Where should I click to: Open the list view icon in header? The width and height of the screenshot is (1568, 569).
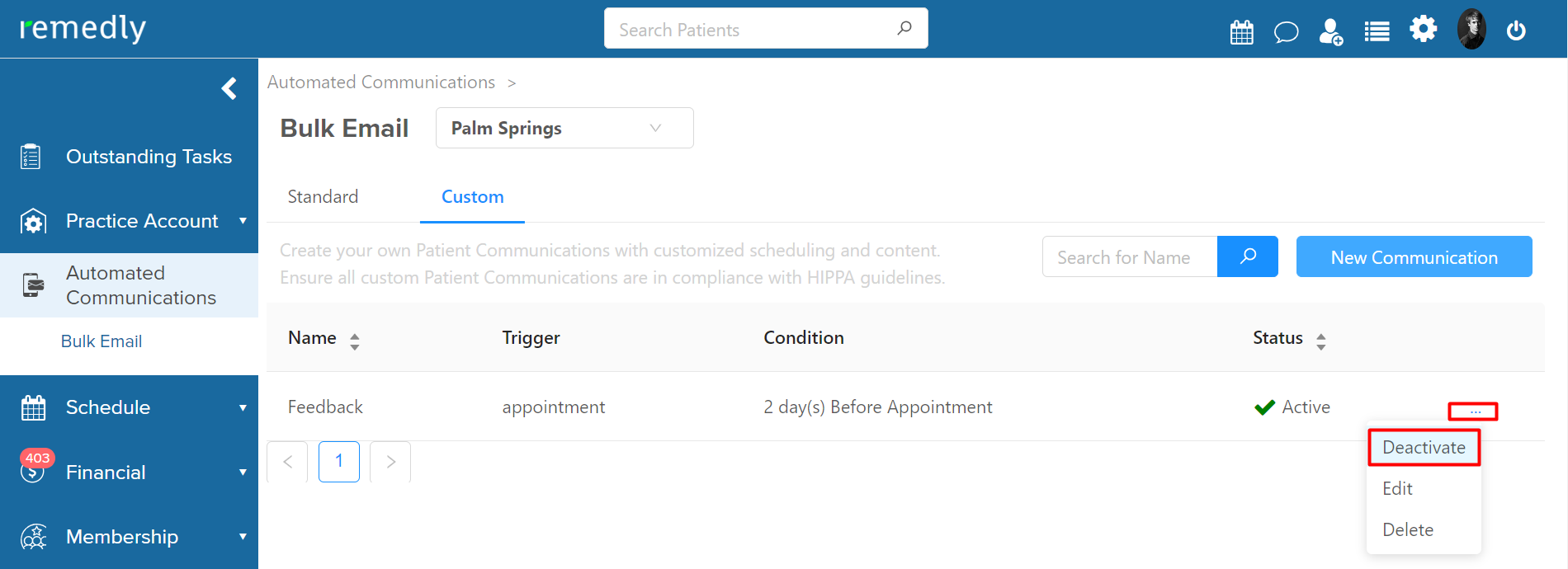[1377, 32]
